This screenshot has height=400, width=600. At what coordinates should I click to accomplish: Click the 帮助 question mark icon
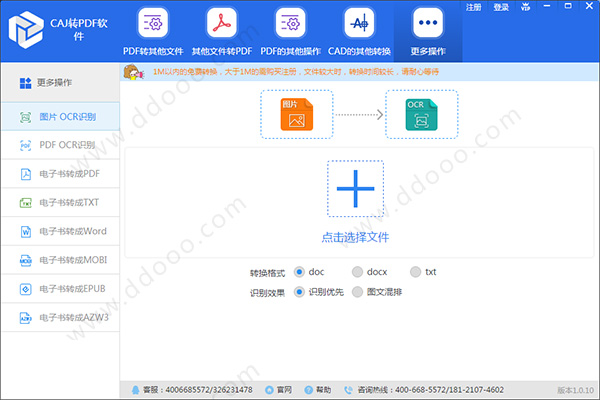pyautogui.click(x=308, y=390)
